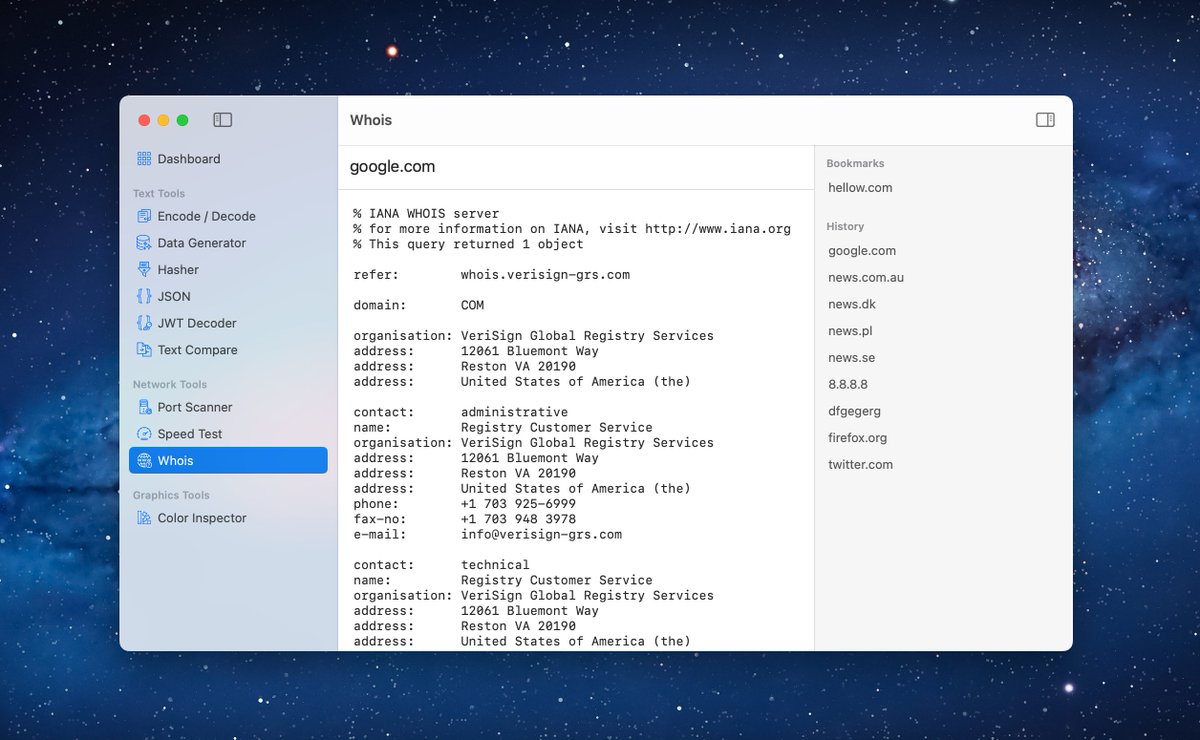This screenshot has width=1200, height=740.
Task: Toggle the left sidebar icon
Action: 223,120
